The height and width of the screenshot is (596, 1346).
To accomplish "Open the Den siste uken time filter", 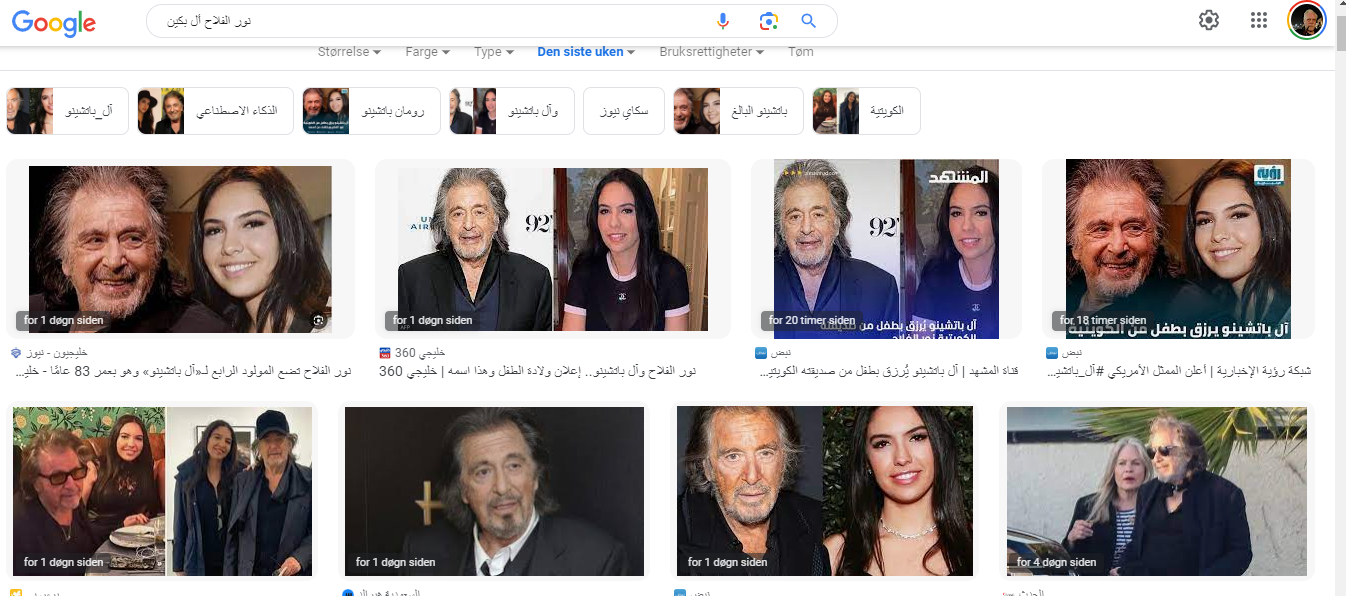I will [x=586, y=52].
